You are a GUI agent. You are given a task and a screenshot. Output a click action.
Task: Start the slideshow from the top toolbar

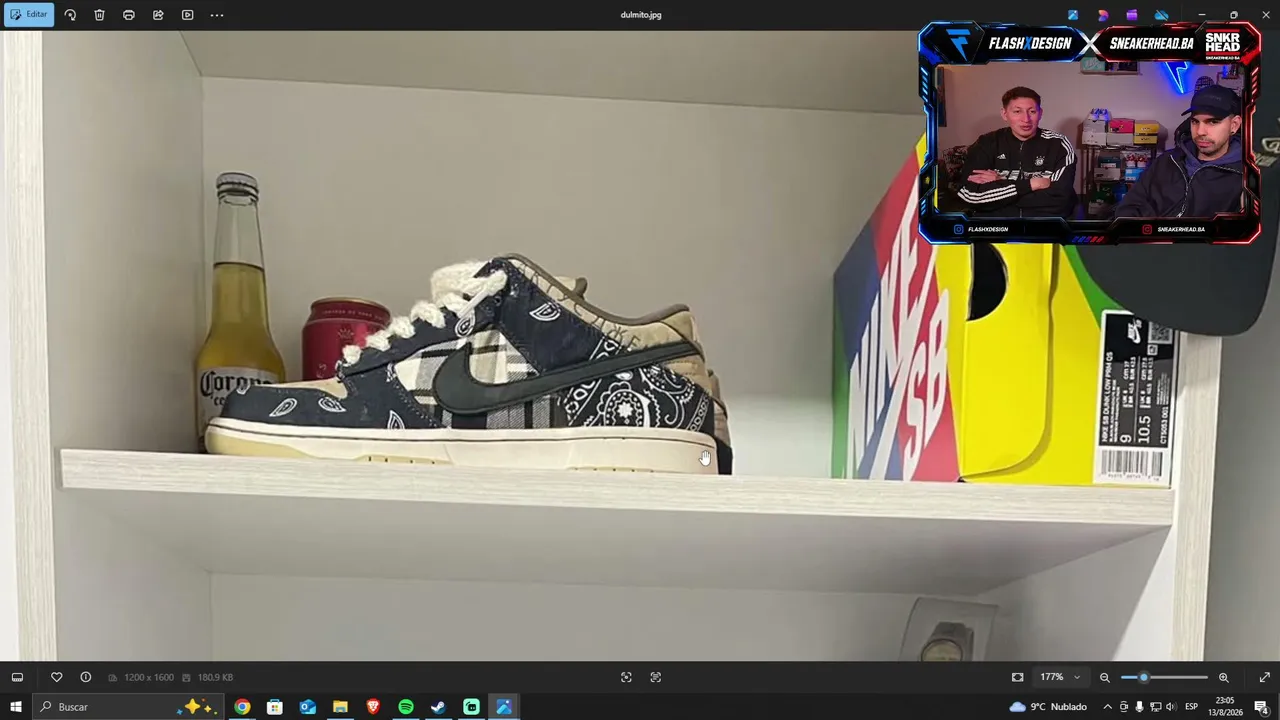click(187, 15)
